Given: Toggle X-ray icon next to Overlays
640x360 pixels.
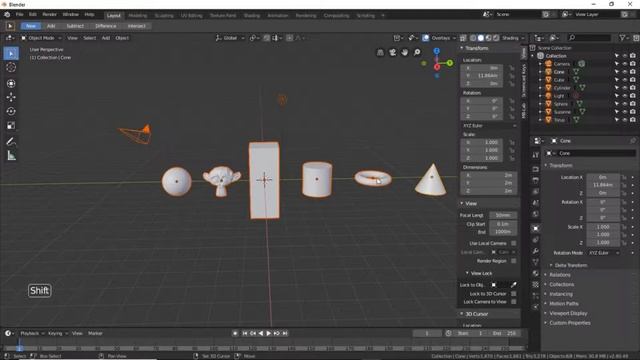Looking at the screenshot, I should [463, 38].
